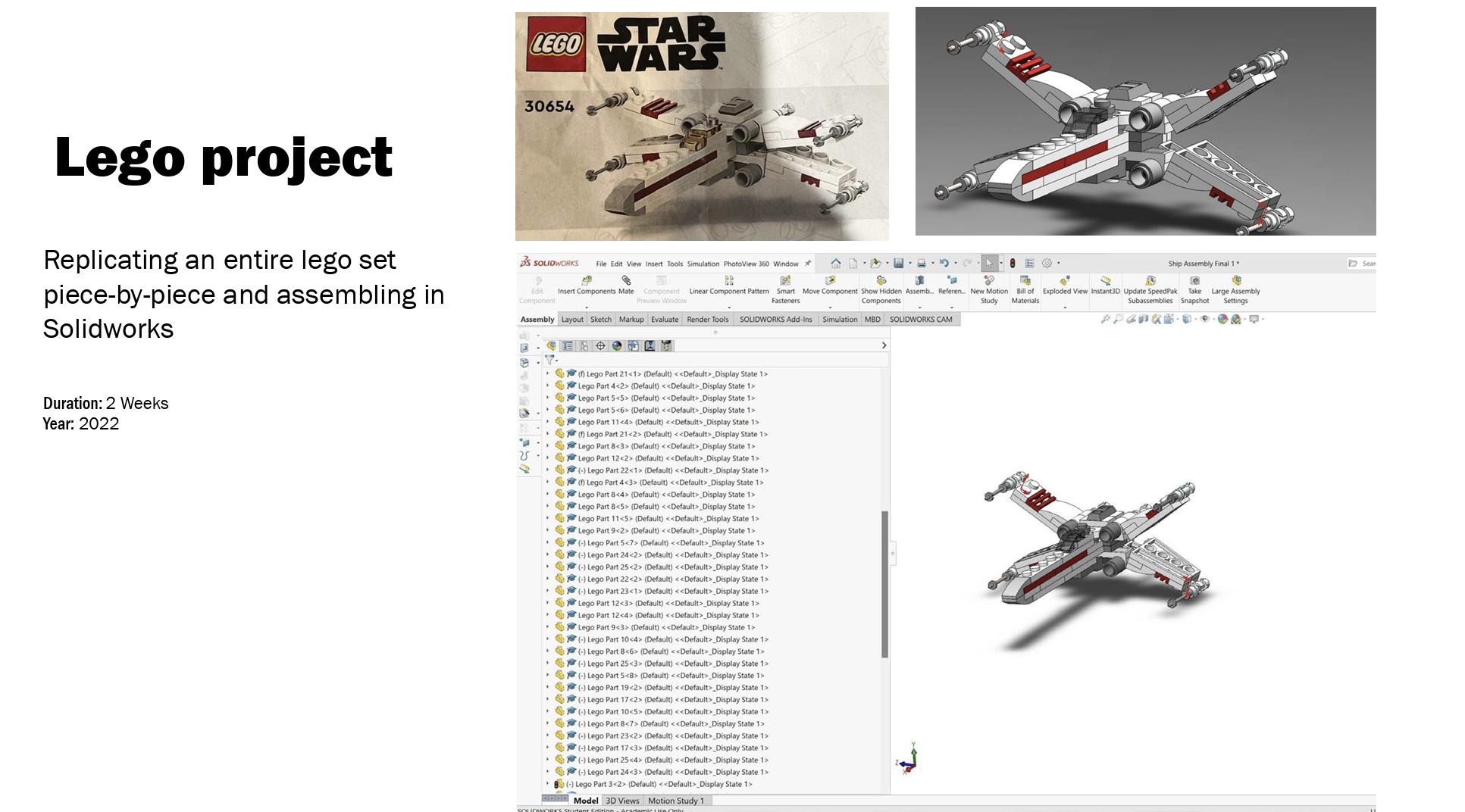Open the Motion Study 1 bottom tab
This screenshot has width=1465, height=812.
[676, 801]
